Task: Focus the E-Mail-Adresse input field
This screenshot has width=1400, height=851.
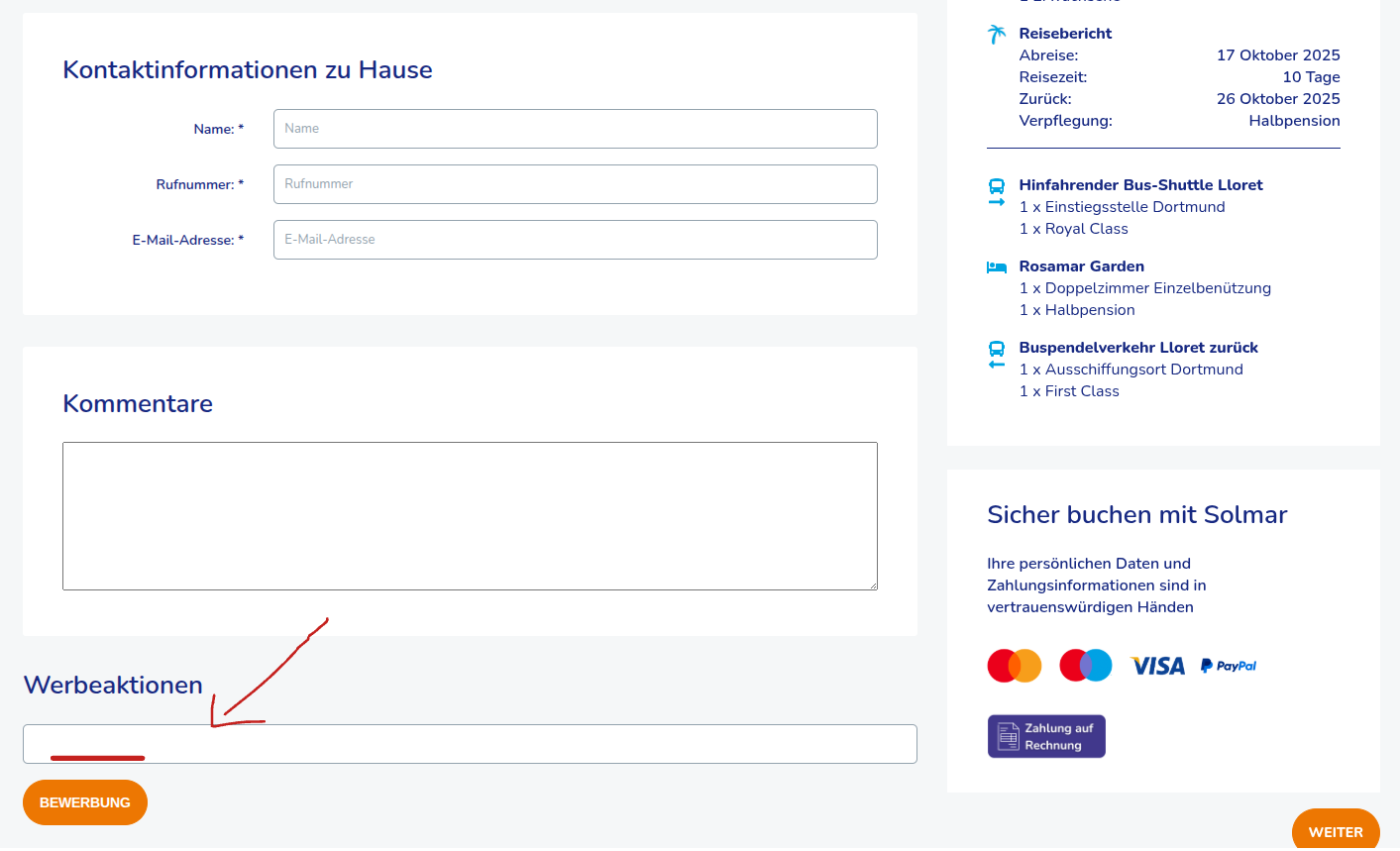Action: coord(575,240)
